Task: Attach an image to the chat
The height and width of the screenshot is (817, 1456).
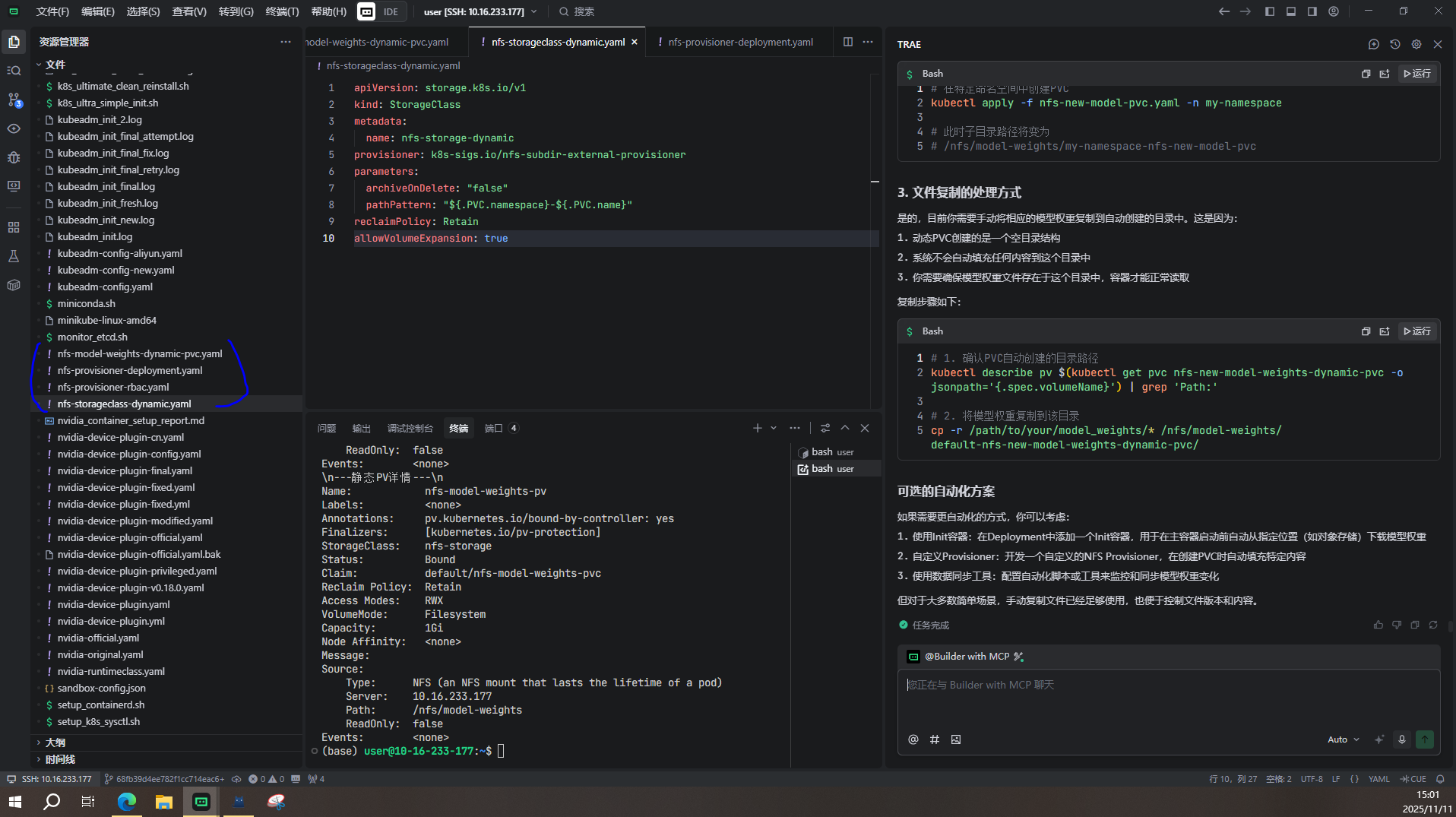Action: click(955, 739)
